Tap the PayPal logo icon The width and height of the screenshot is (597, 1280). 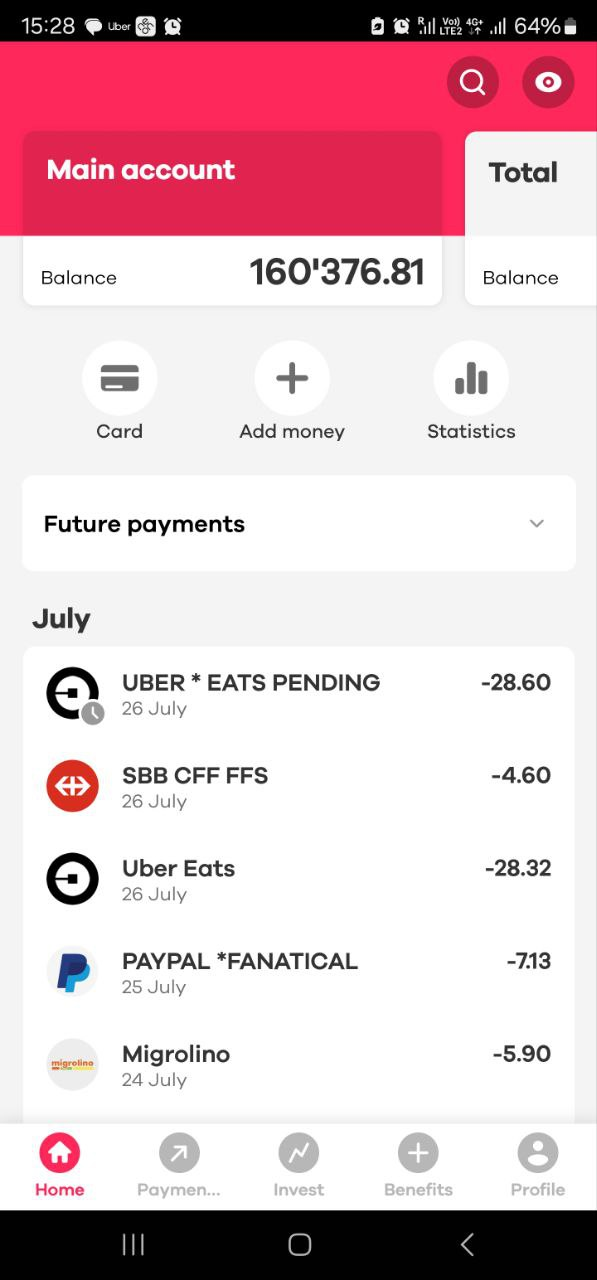click(73, 972)
